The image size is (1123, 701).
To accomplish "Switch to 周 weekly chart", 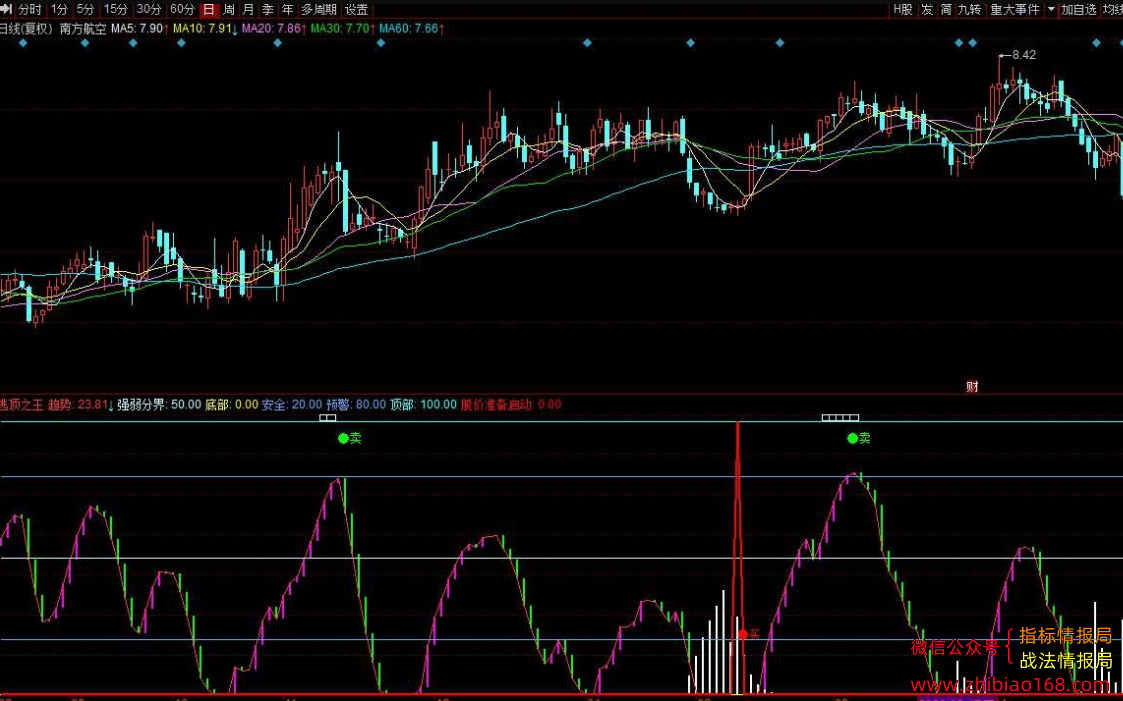I will tap(228, 9).
